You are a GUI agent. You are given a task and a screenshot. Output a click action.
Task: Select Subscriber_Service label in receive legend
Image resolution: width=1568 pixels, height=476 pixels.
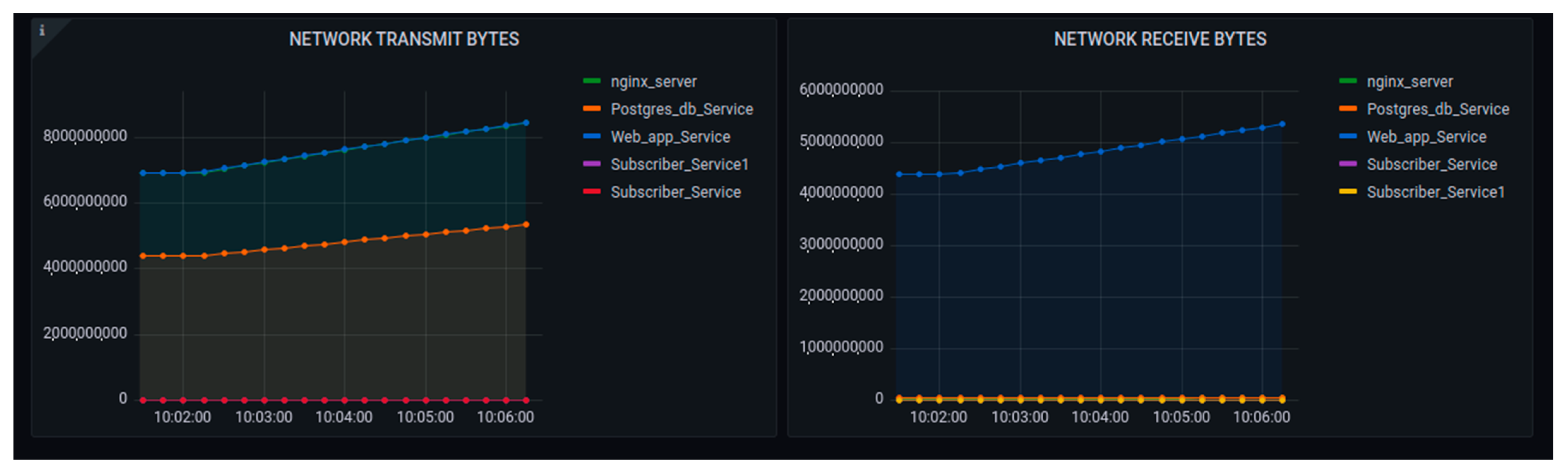(1431, 165)
